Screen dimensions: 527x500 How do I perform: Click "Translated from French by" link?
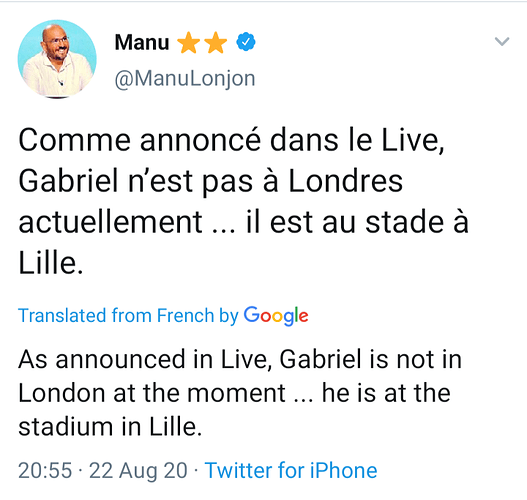tap(128, 316)
